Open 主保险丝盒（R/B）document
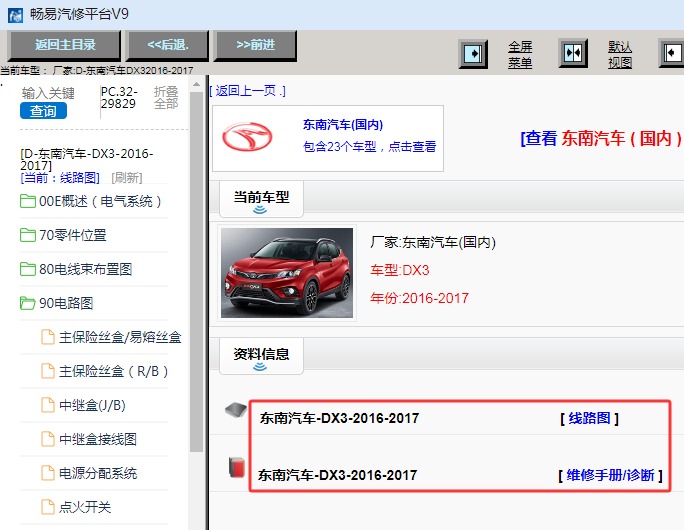The height and width of the screenshot is (530, 684). tap(114, 371)
